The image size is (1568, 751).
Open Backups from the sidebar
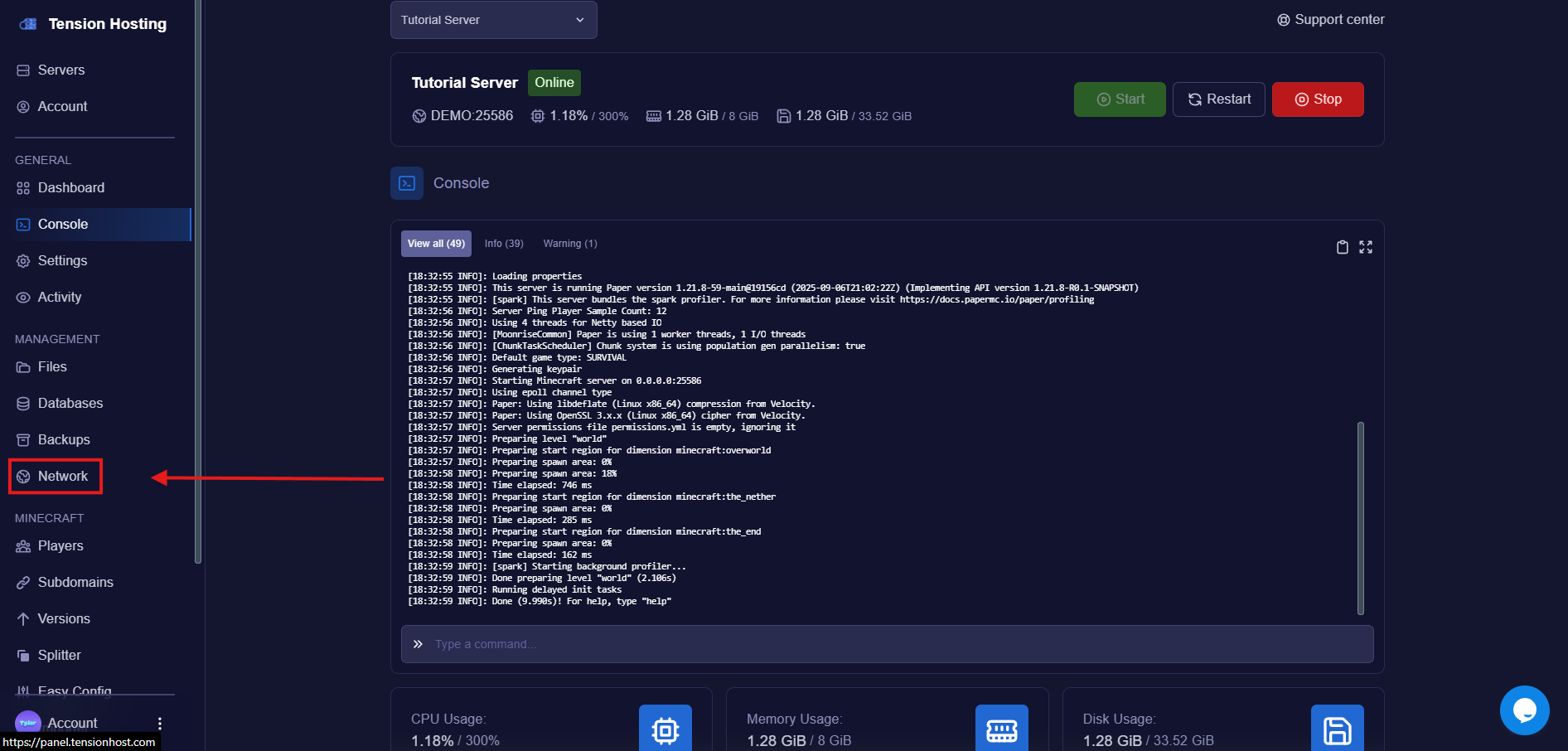64,439
